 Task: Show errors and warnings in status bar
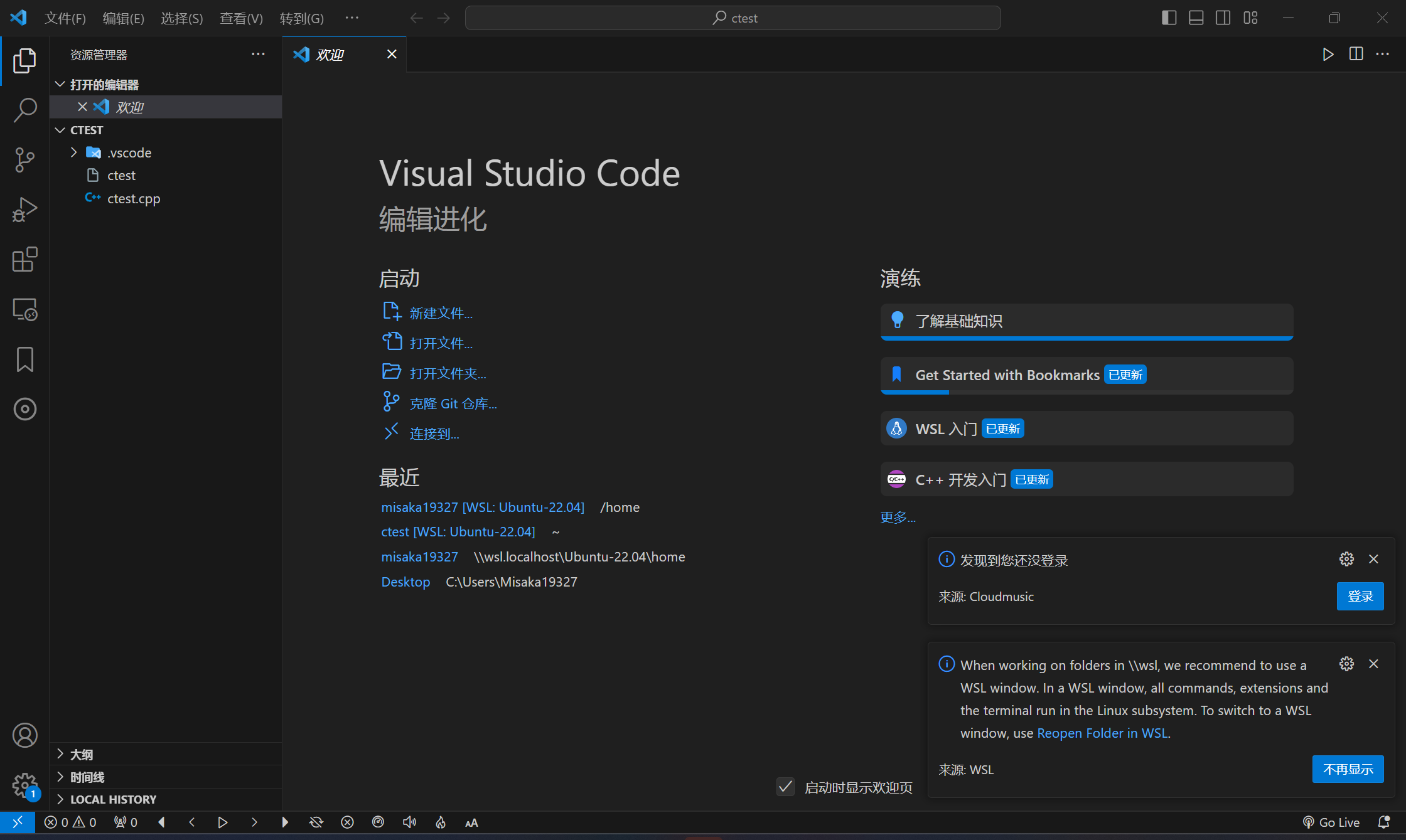pos(70,822)
